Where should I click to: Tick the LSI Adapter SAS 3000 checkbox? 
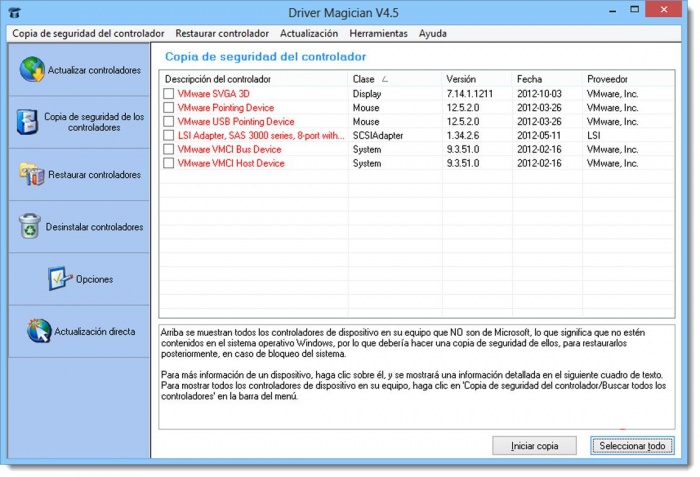(168, 135)
